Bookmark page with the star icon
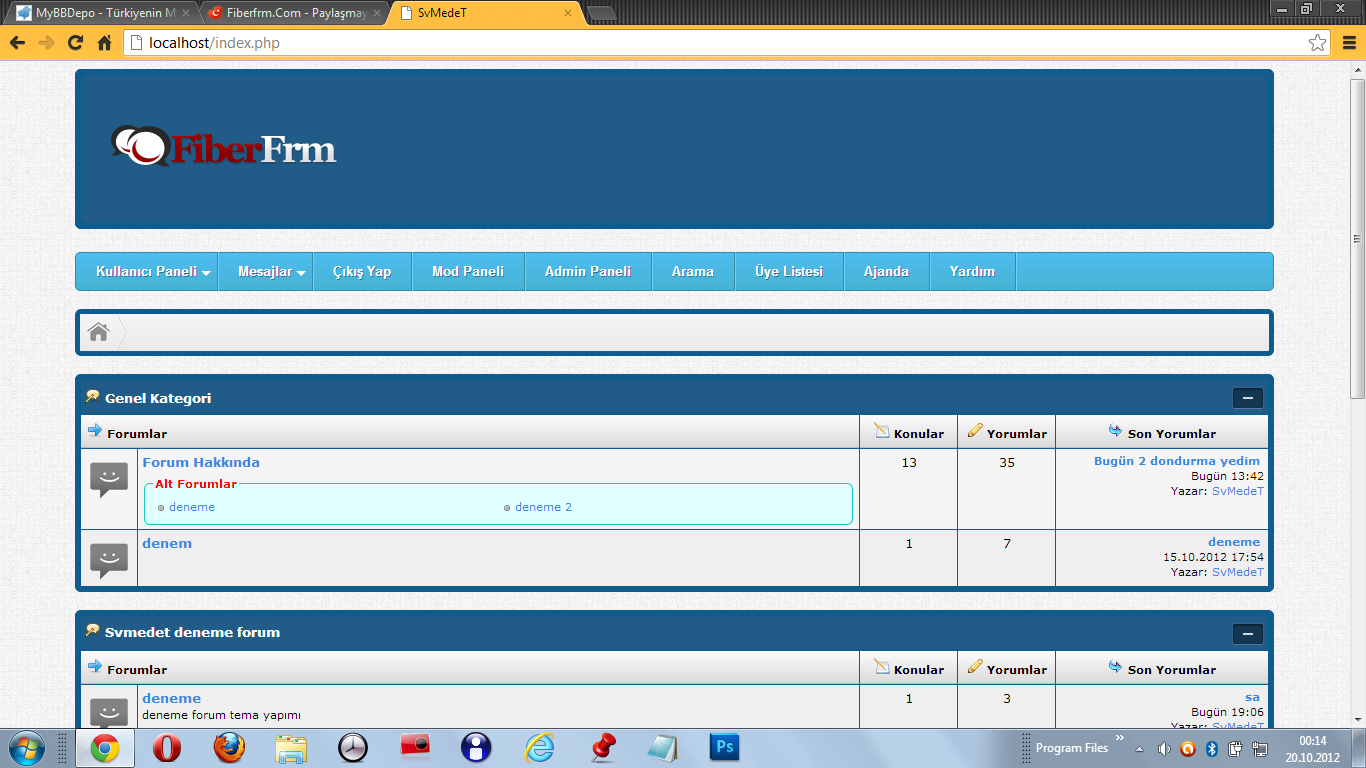 coord(1318,43)
